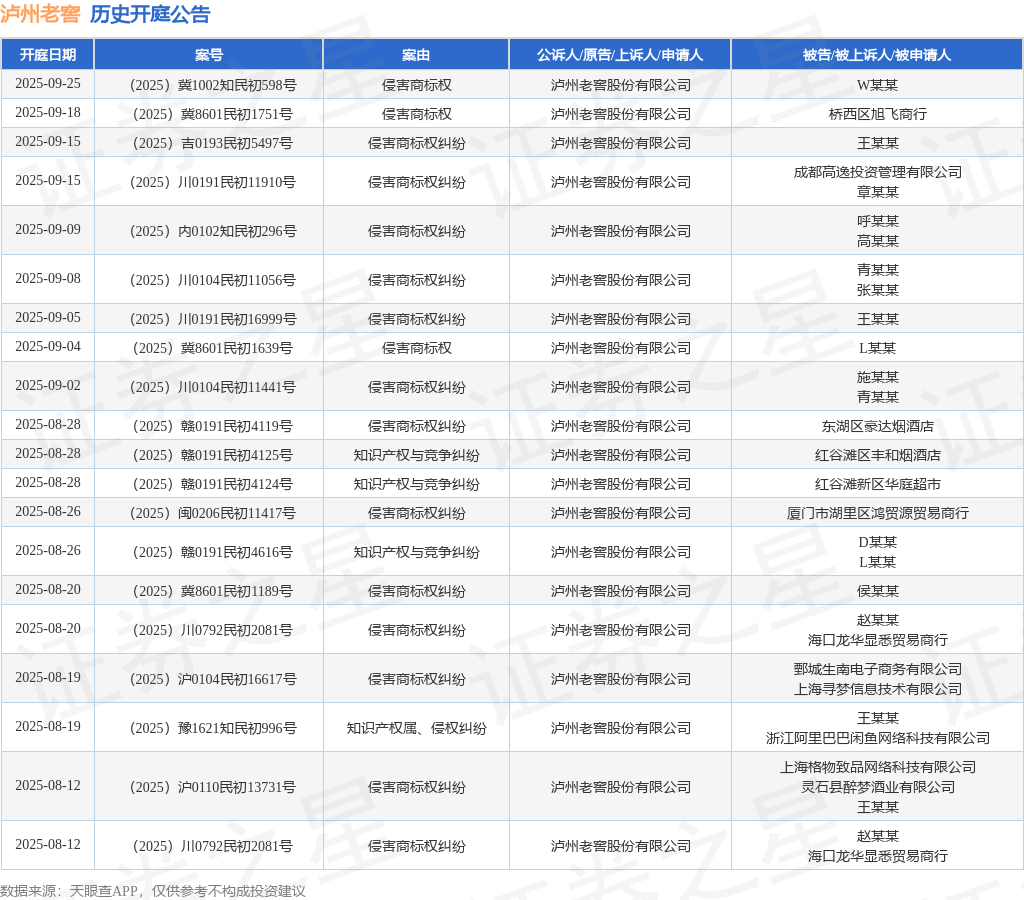Click defendant 高某某
Image resolution: width=1024 pixels, height=900 pixels.
click(x=877, y=241)
